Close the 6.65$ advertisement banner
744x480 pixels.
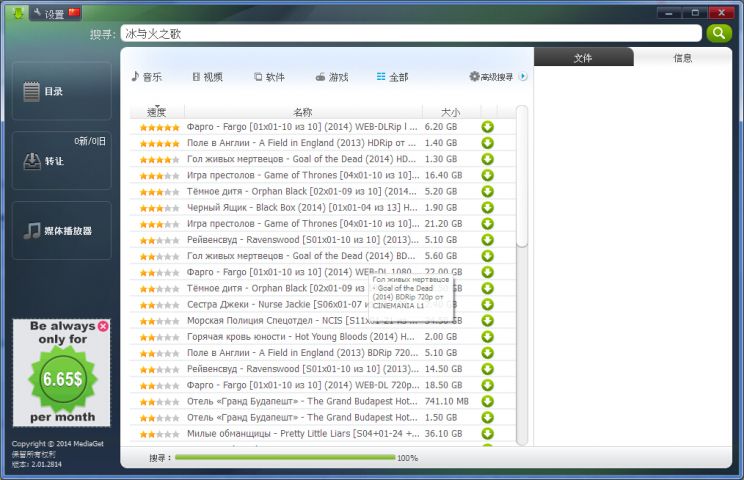point(103,326)
